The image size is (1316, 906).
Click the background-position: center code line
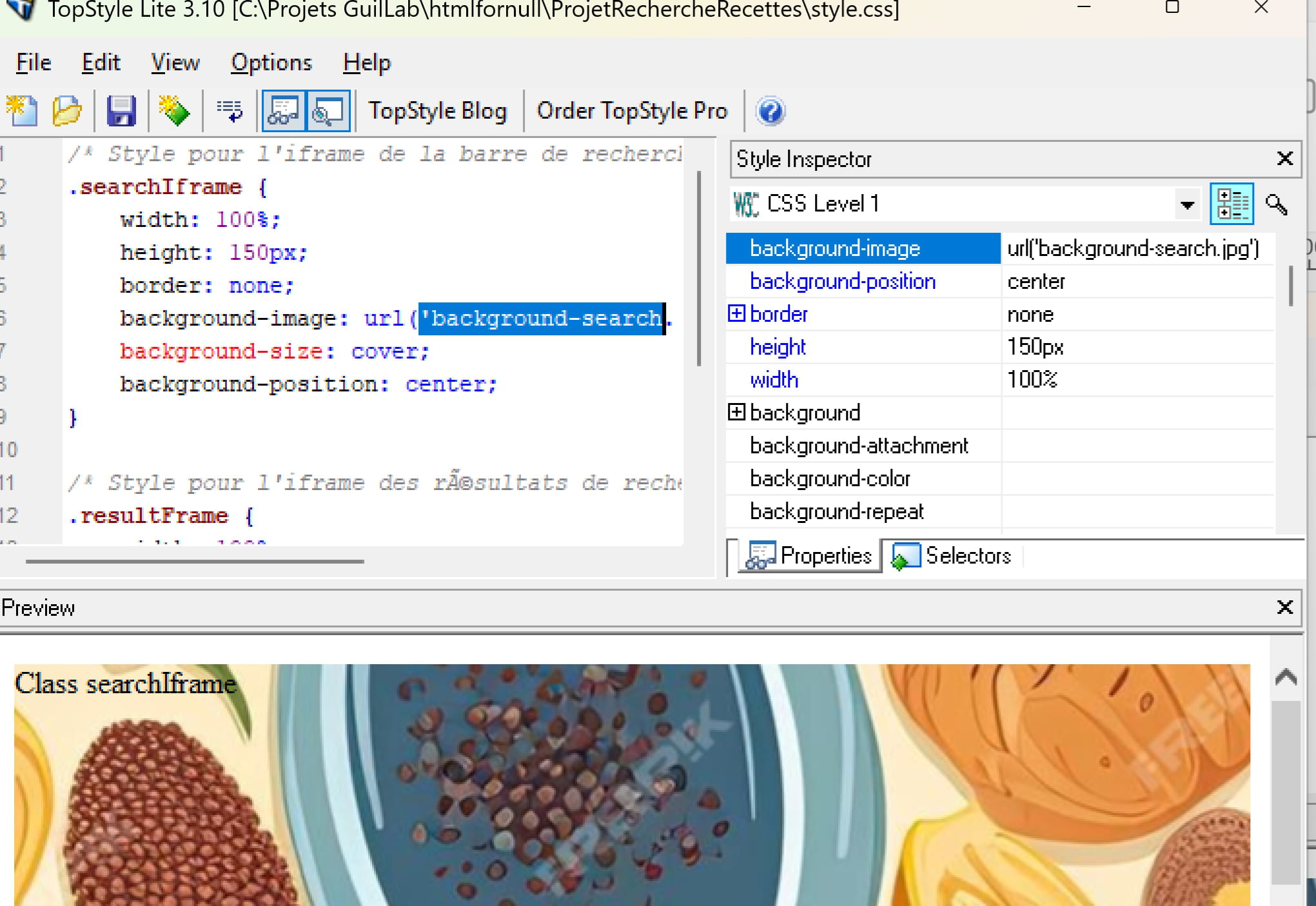pyautogui.click(x=308, y=384)
